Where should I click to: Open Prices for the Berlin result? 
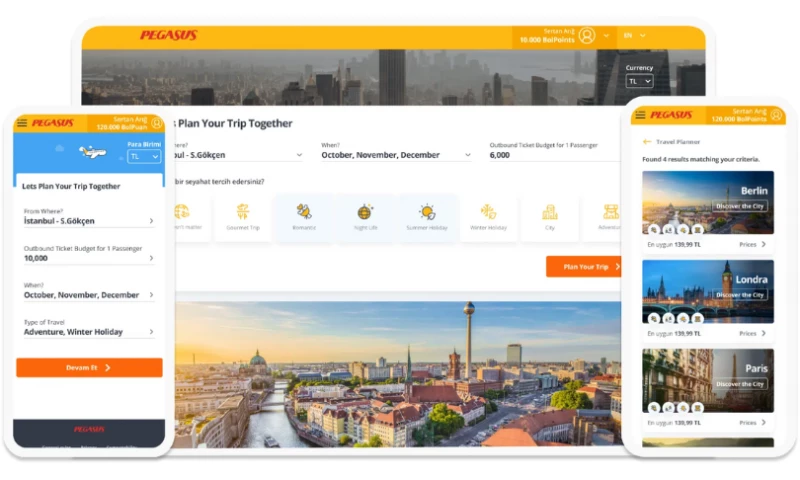coord(753,244)
